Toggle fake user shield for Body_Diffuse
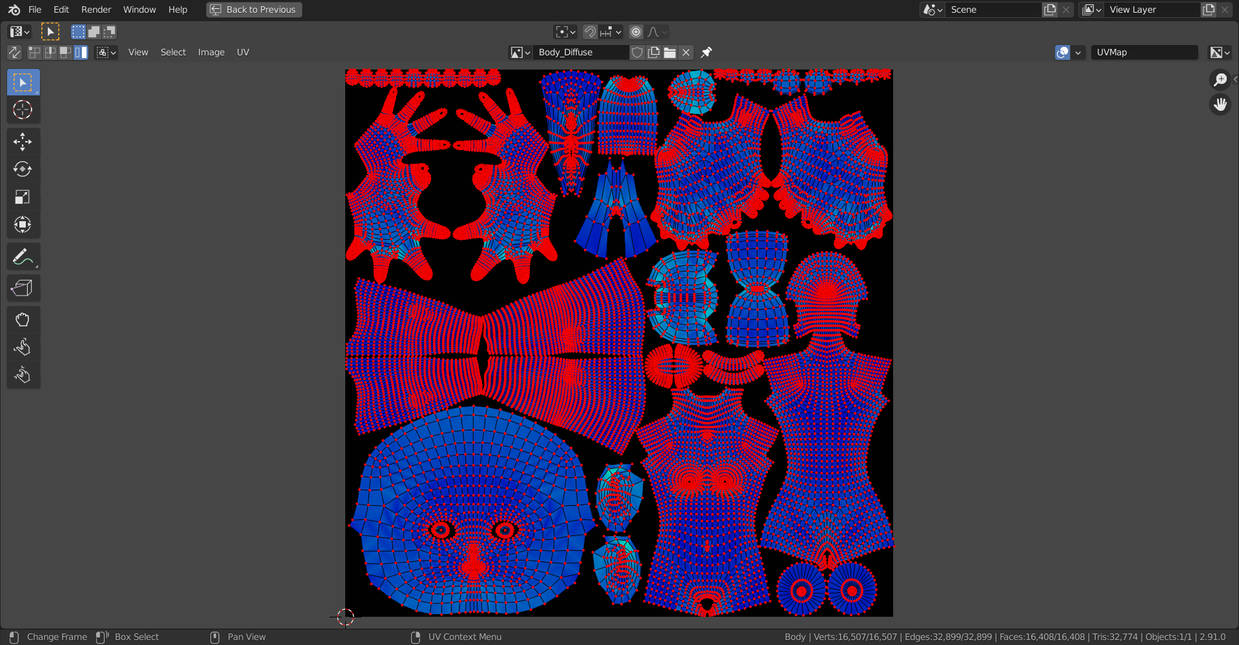 (638, 52)
